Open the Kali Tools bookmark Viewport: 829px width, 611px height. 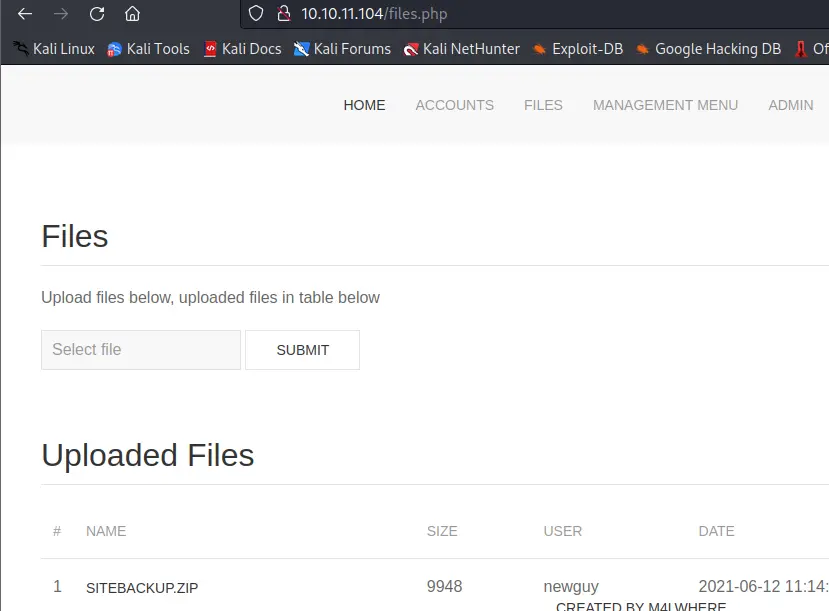pos(149,49)
